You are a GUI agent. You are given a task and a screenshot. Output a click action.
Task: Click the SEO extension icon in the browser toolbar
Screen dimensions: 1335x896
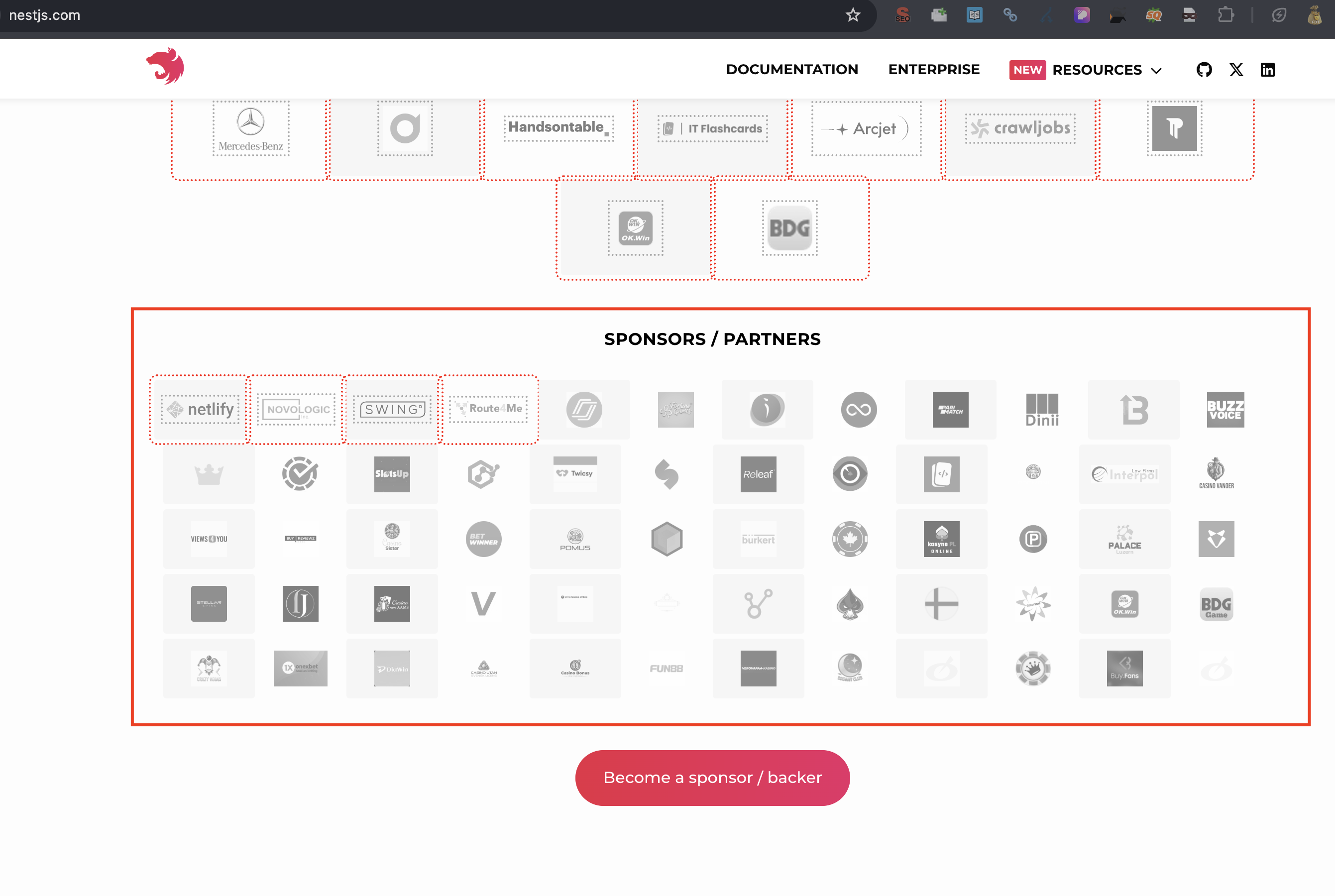(902, 15)
